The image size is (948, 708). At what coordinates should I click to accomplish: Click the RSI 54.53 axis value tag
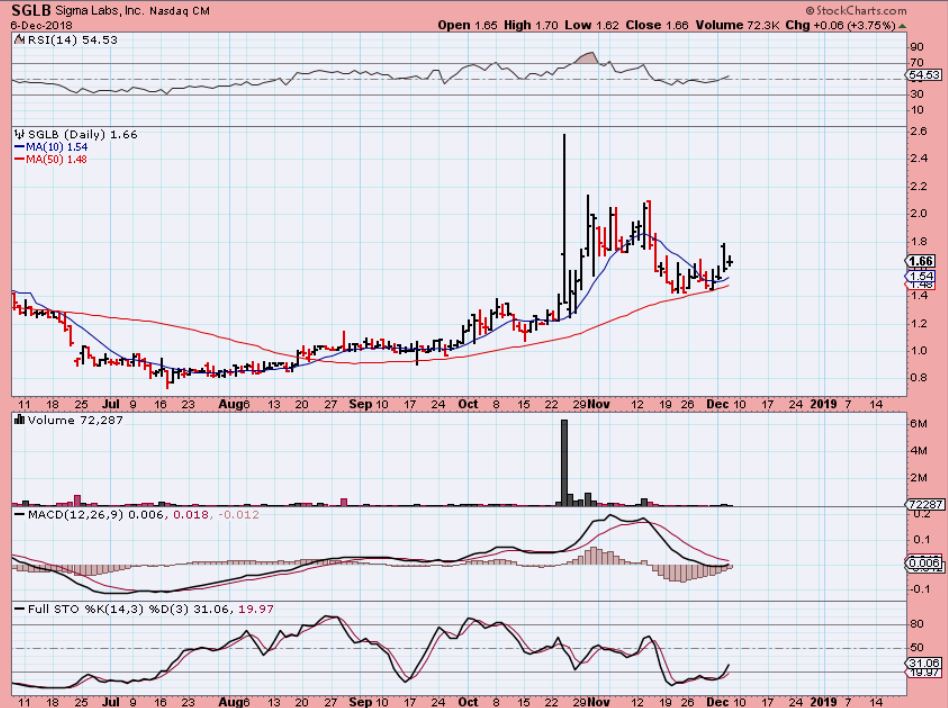click(x=924, y=75)
